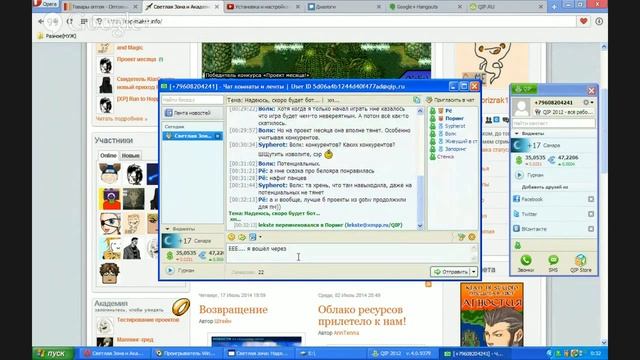Click the user avatar in the QIP contact window
The image size is (640, 360).
521,107
